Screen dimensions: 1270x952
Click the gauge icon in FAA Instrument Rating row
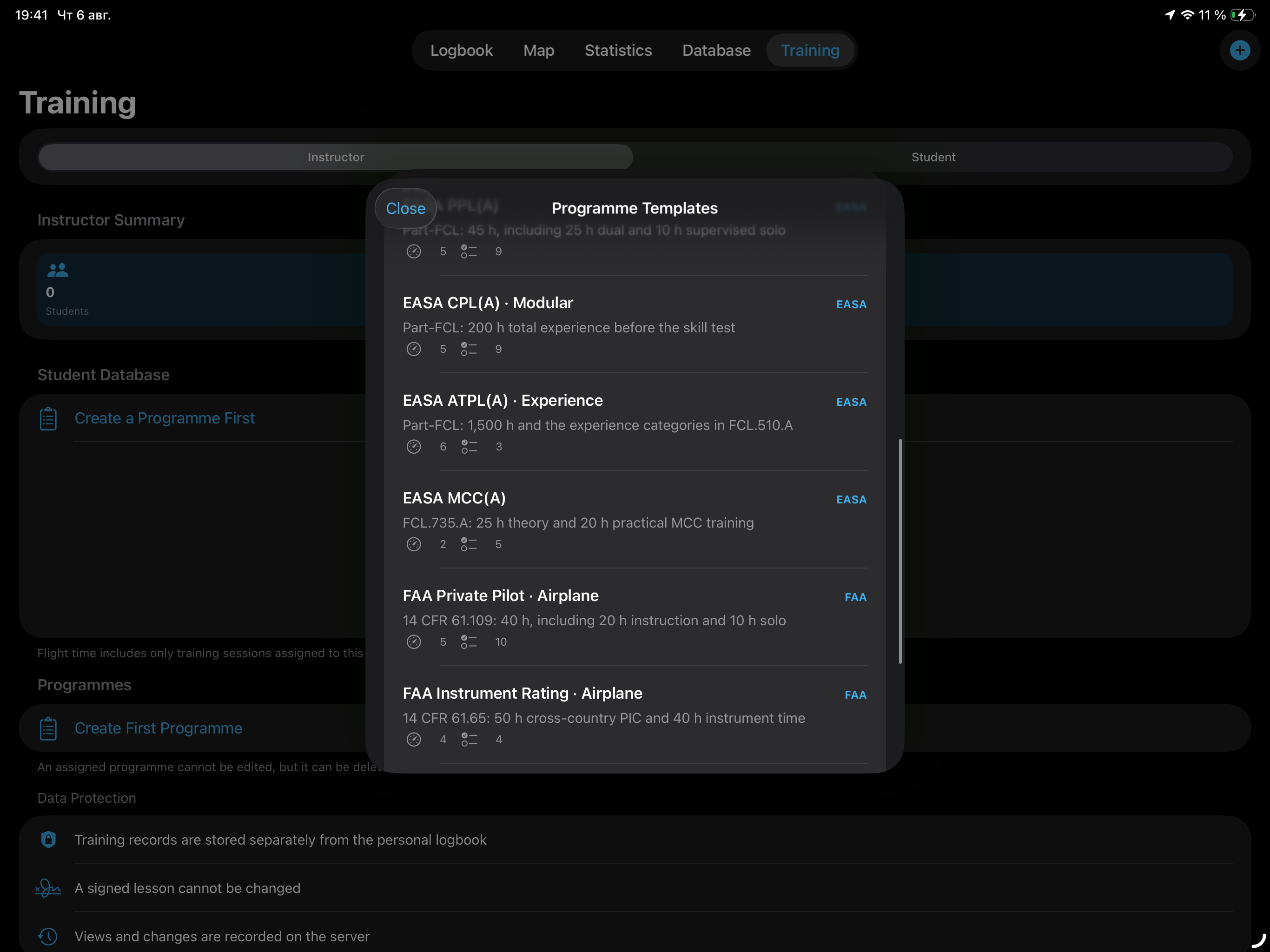pos(413,740)
